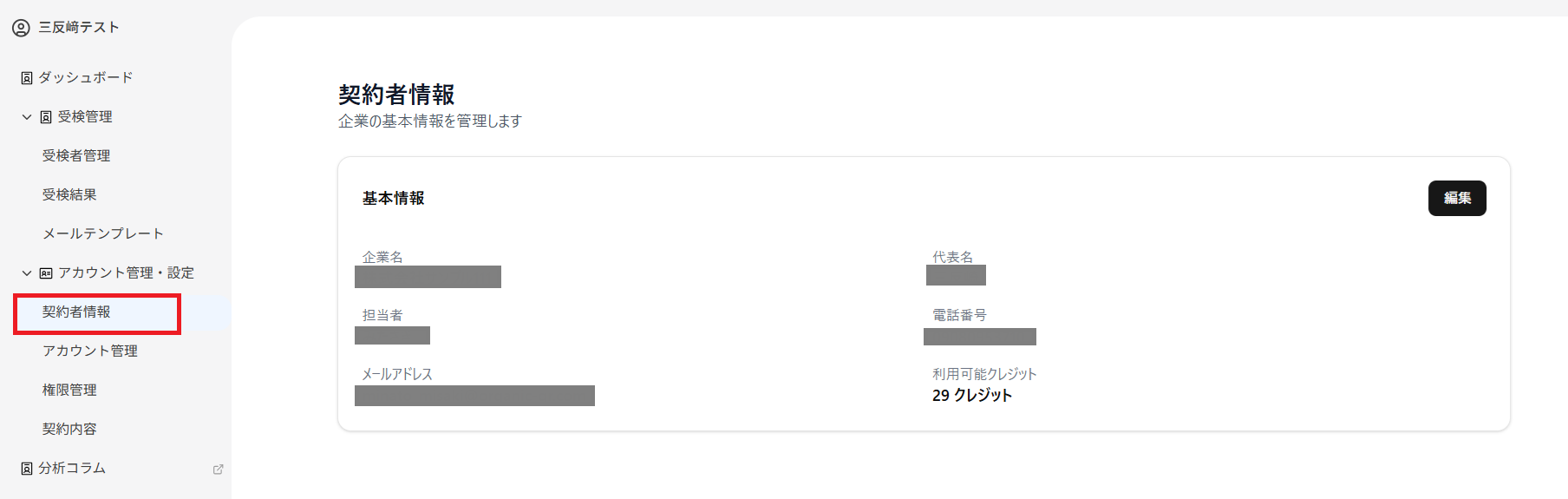Select the 契約内容 menu item
The height and width of the screenshot is (499, 1568).
click(x=69, y=430)
